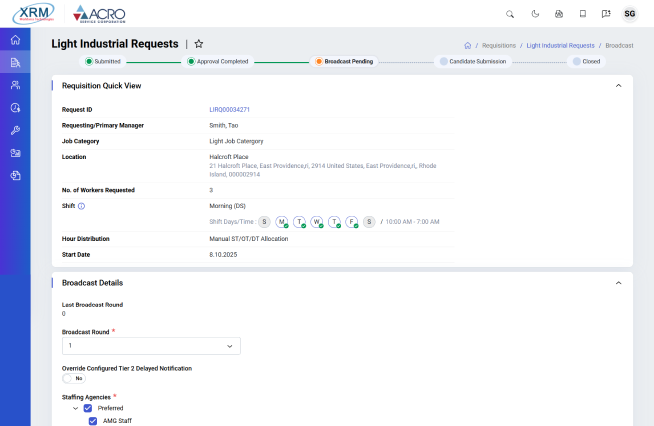Toggle Override Configured Tier 2 Delayed Notification switch
The width and height of the screenshot is (654, 426).
click(x=74, y=379)
